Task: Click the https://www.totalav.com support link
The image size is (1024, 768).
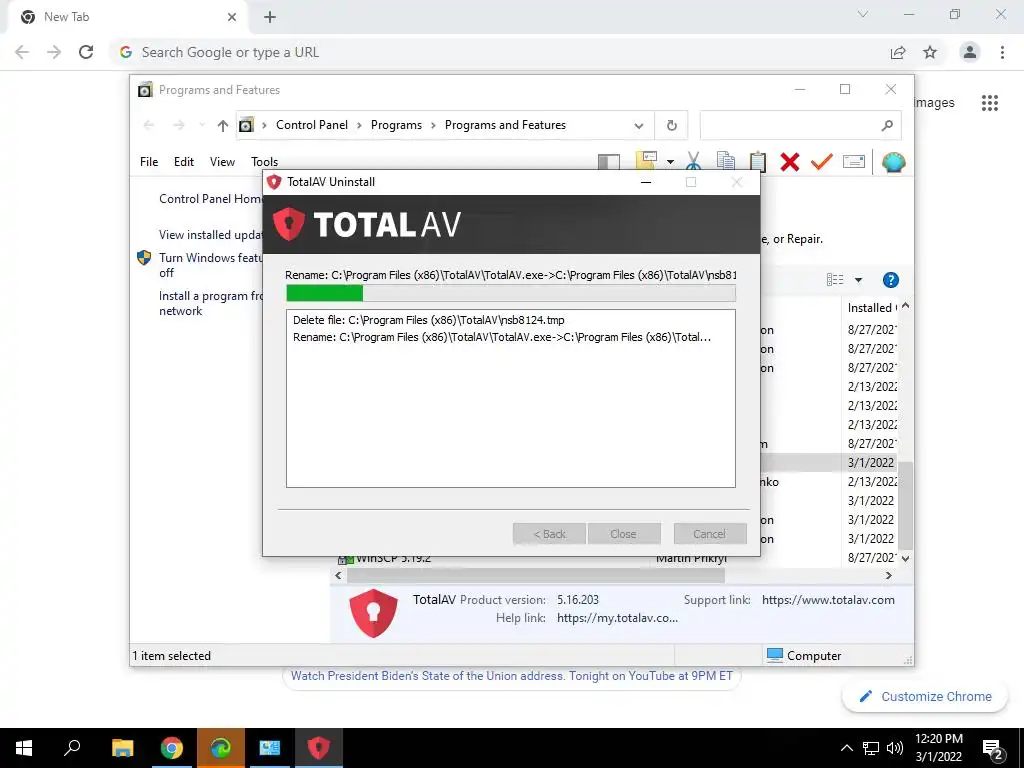Action: pos(828,600)
